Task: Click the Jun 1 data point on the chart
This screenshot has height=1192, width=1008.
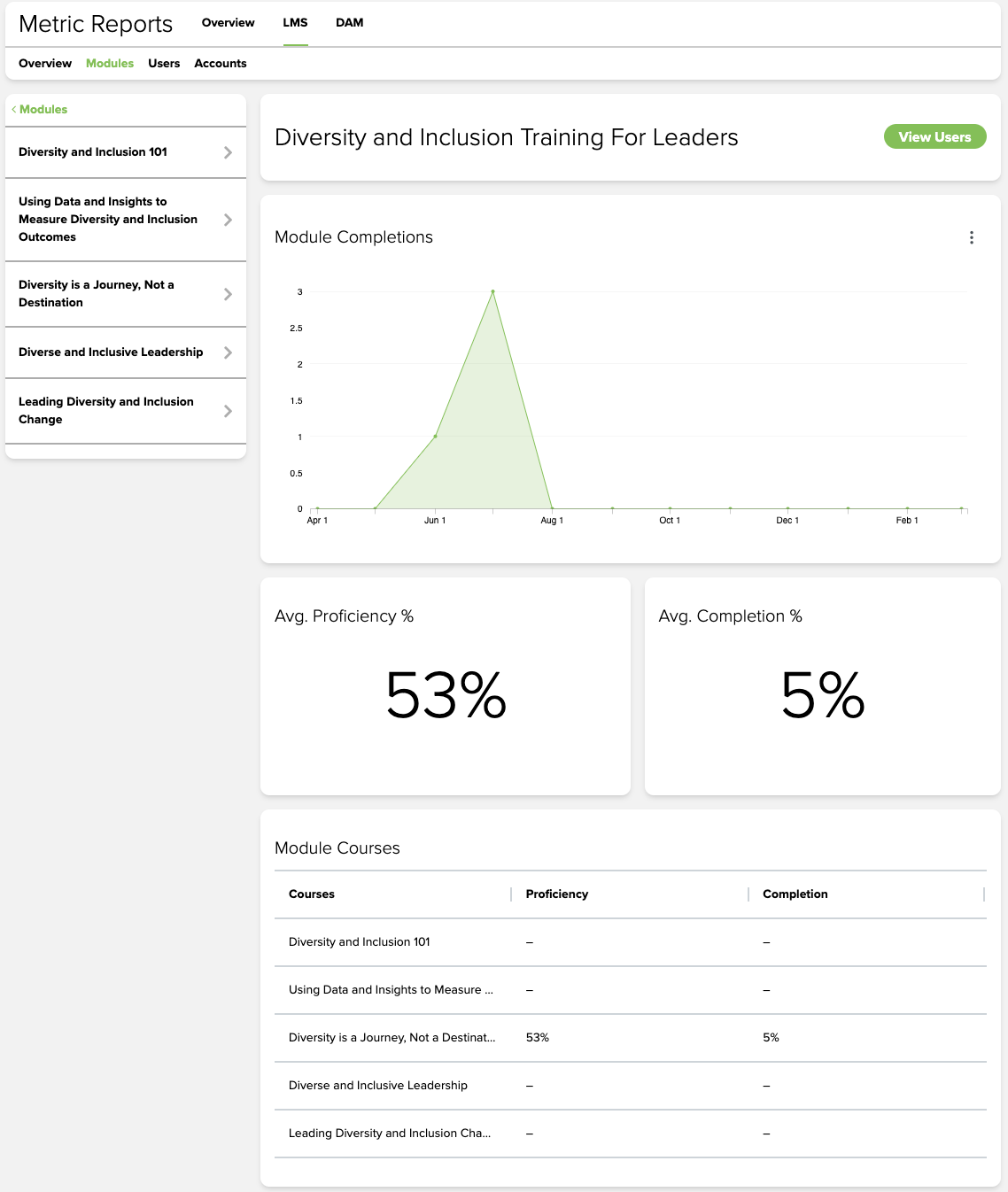Action: click(435, 437)
